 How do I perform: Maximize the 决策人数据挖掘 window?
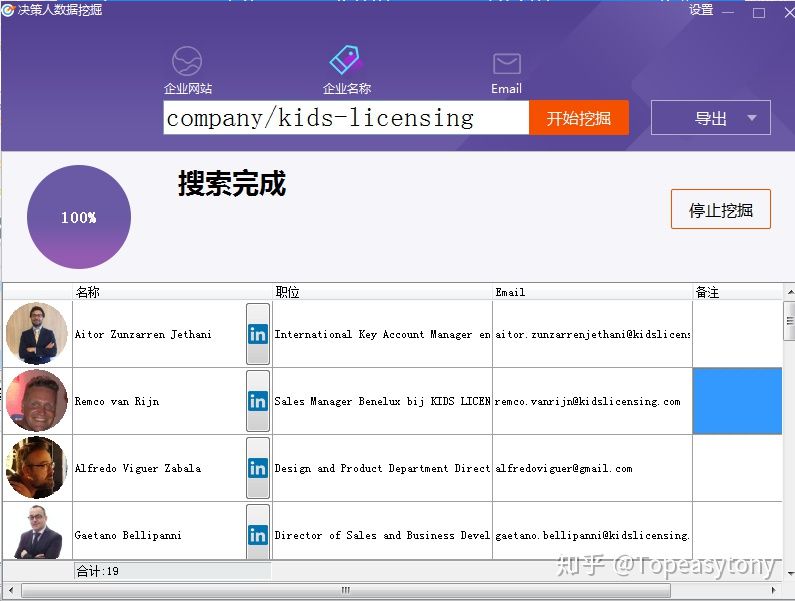[x=758, y=12]
